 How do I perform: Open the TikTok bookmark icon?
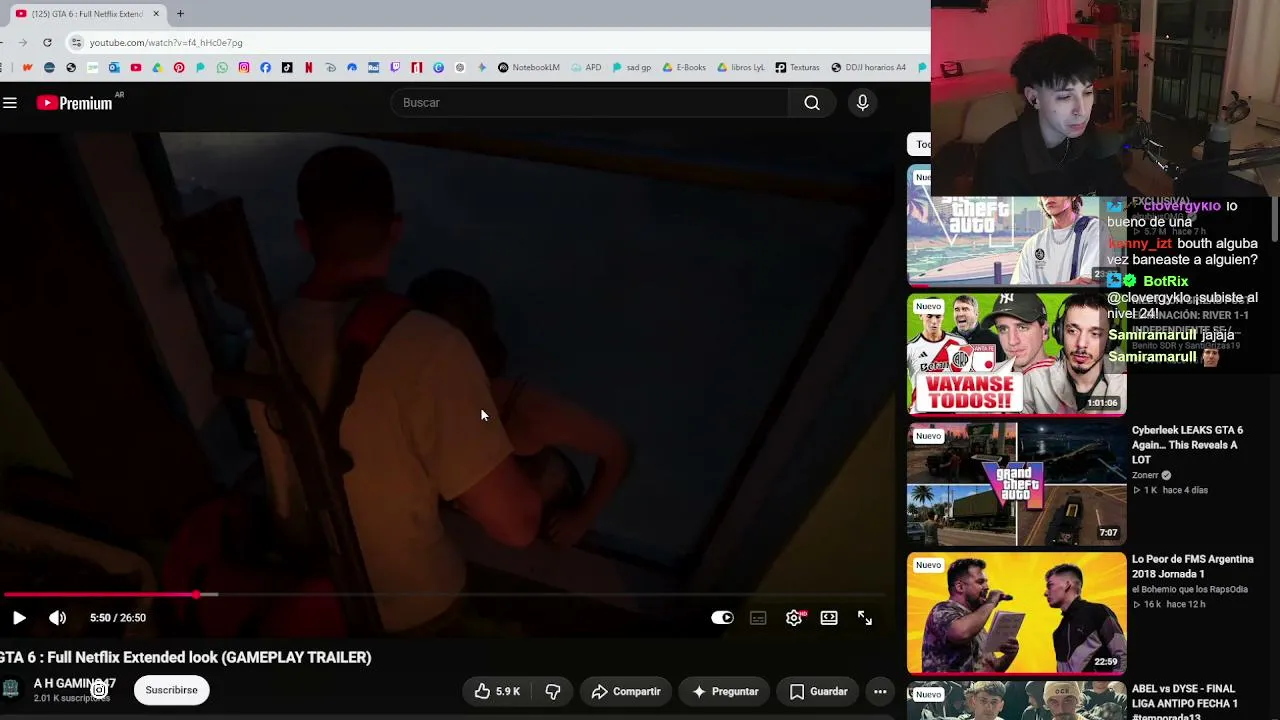tap(287, 68)
